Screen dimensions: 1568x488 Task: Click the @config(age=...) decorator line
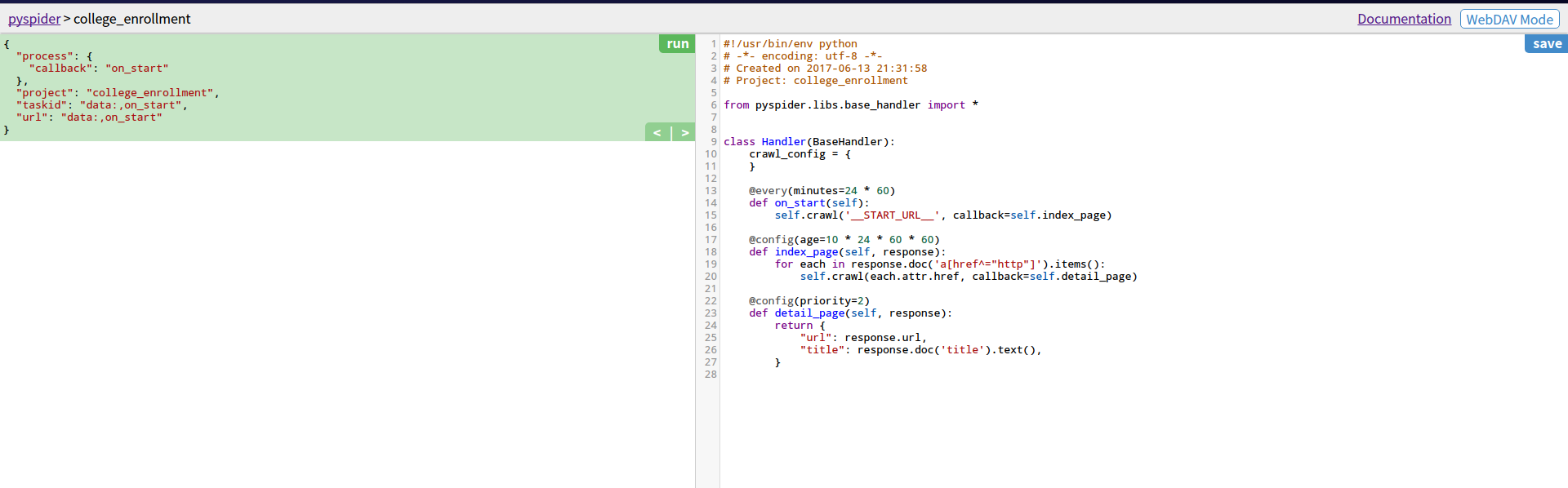coord(844,240)
